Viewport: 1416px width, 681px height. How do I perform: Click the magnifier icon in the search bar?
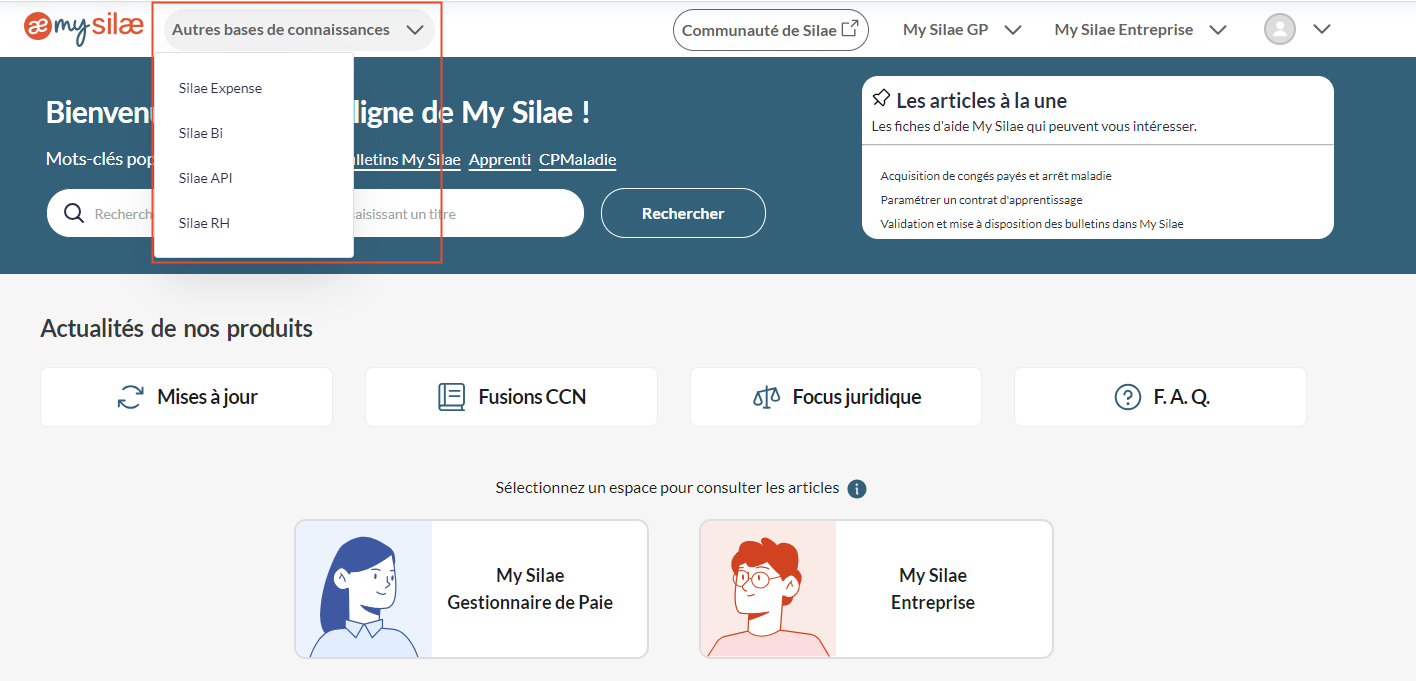pyautogui.click(x=74, y=212)
